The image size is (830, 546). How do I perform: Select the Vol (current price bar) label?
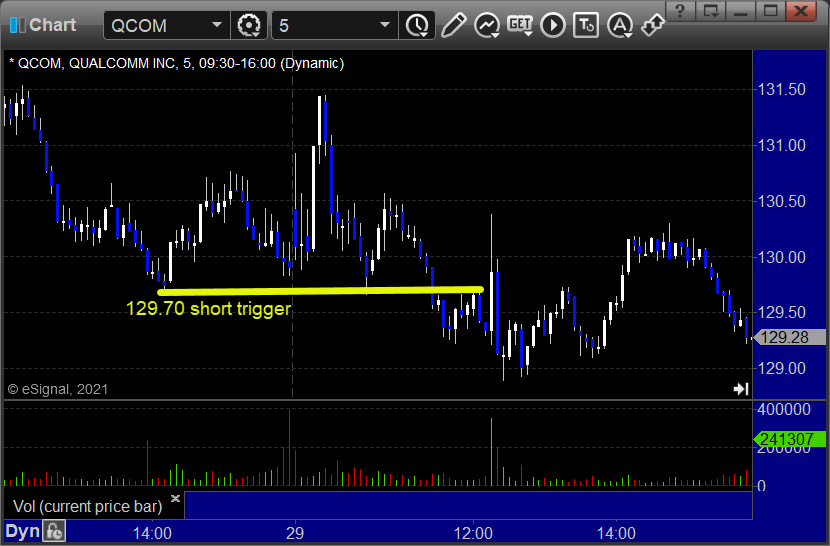click(87, 507)
